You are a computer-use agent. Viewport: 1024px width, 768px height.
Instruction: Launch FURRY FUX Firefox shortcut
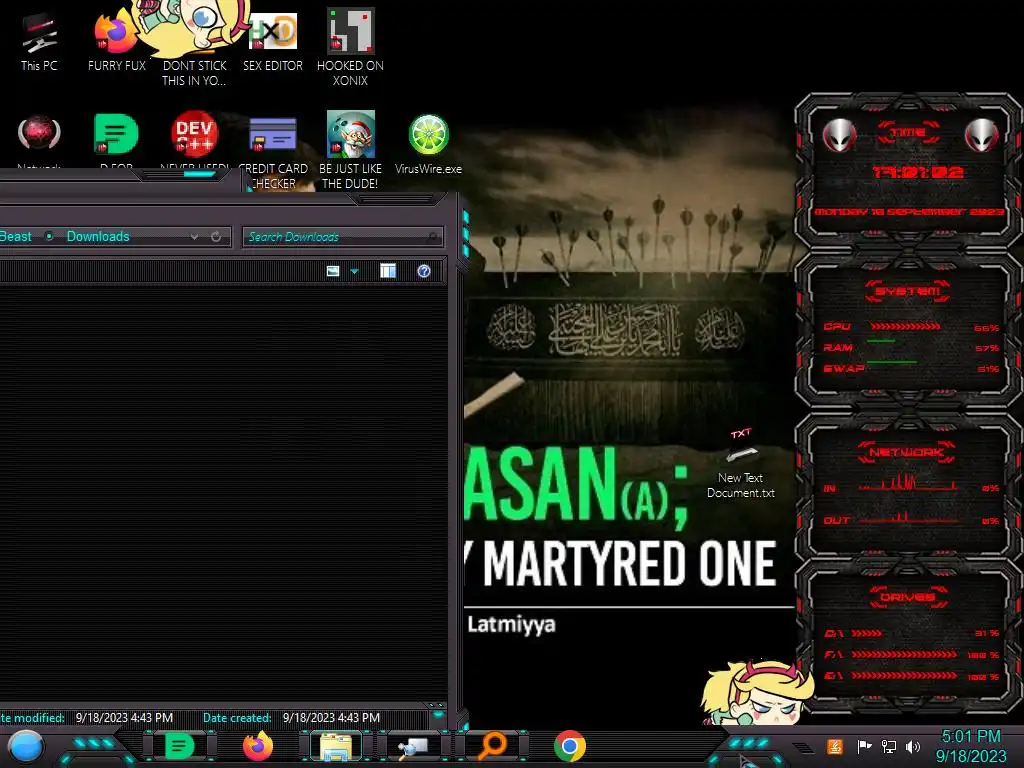click(x=116, y=41)
